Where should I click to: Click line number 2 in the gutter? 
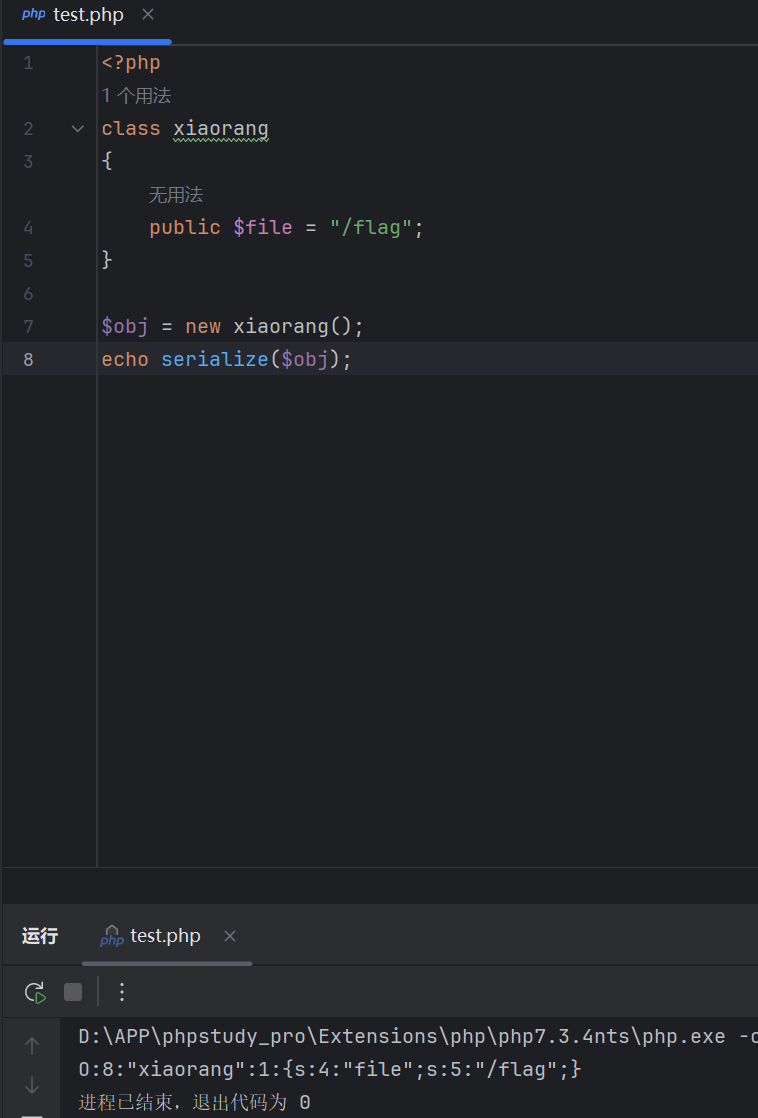tap(28, 129)
